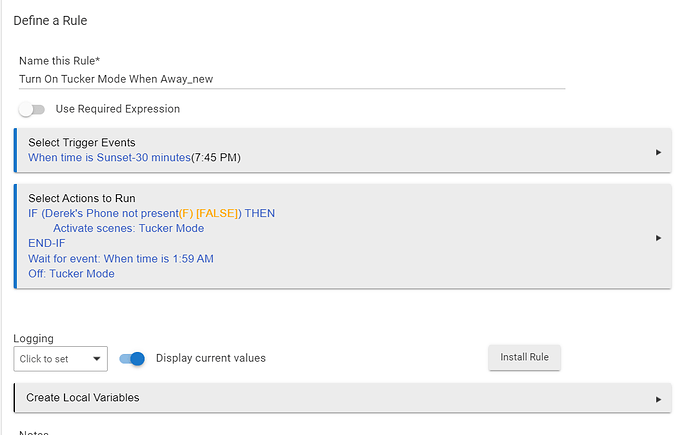Disable Display current values switch
This screenshot has height=435, width=690.
coord(132,359)
